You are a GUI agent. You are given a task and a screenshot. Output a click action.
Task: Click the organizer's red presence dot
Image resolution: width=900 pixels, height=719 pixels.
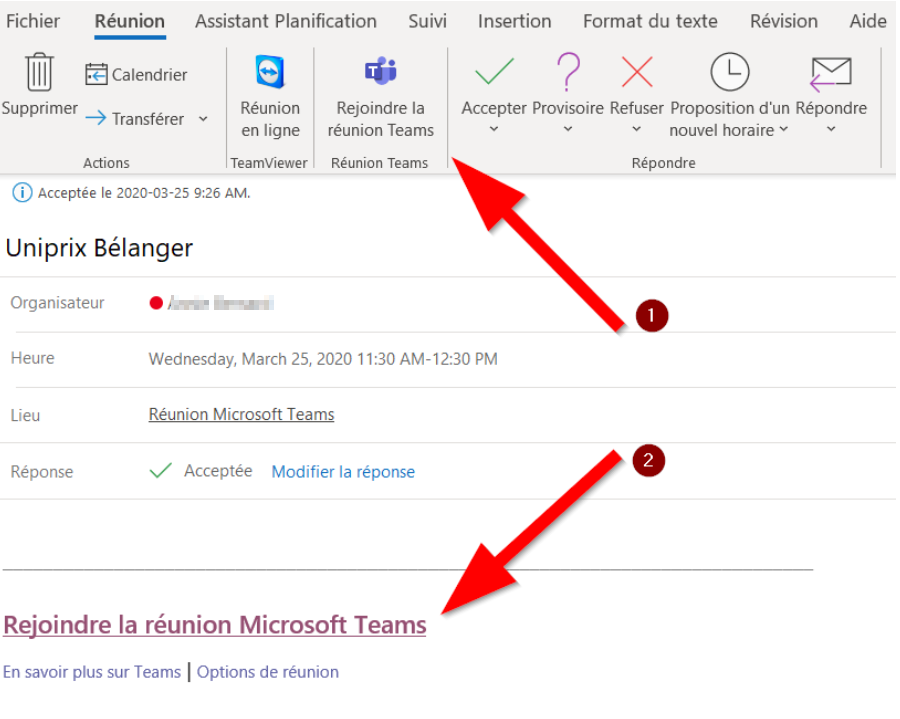tap(156, 302)
